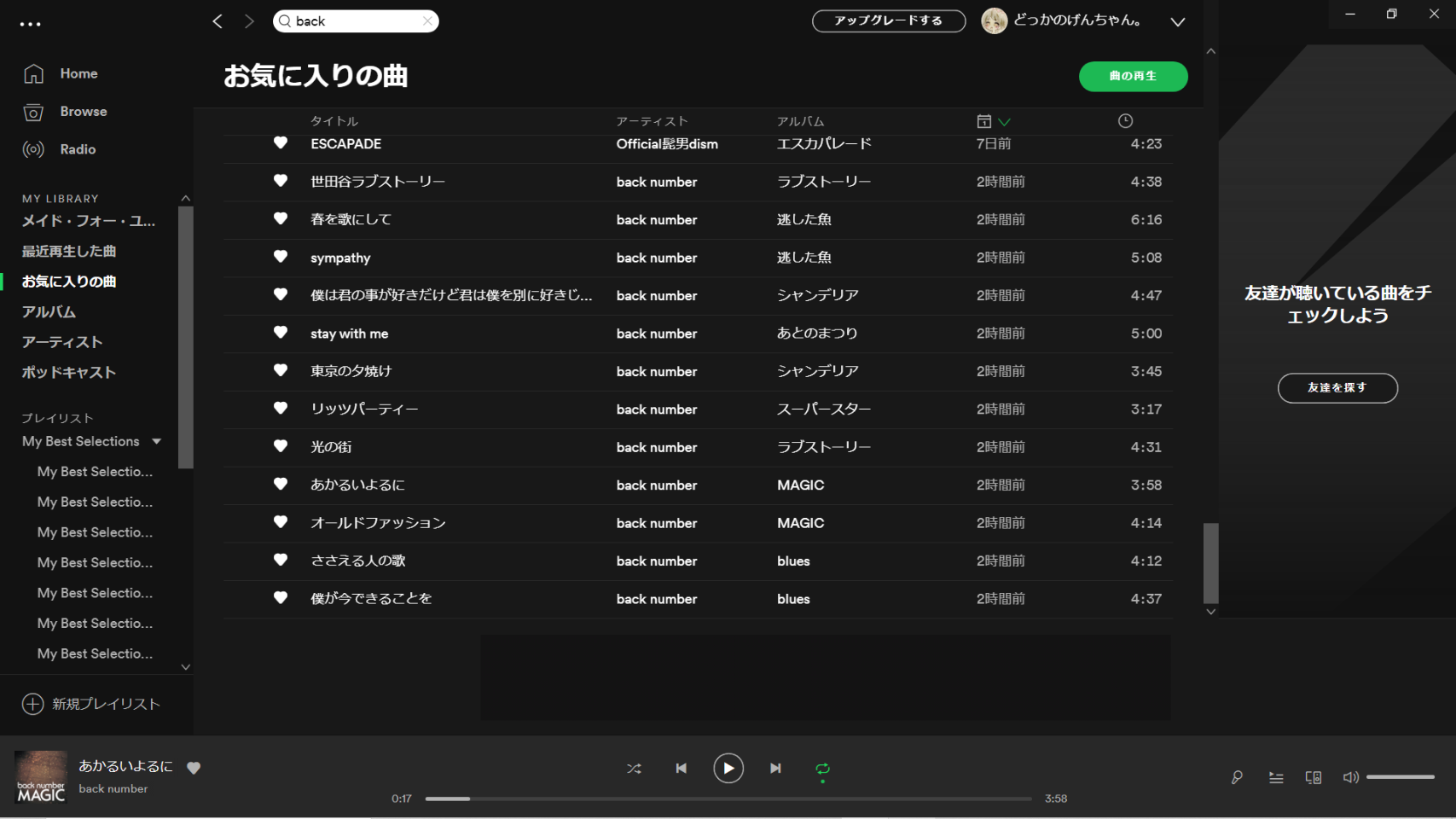Image resolution: width=1456 pixels, height=819 pixels.
Task: Open the user account dropdown arrow
Action: 1177,21
